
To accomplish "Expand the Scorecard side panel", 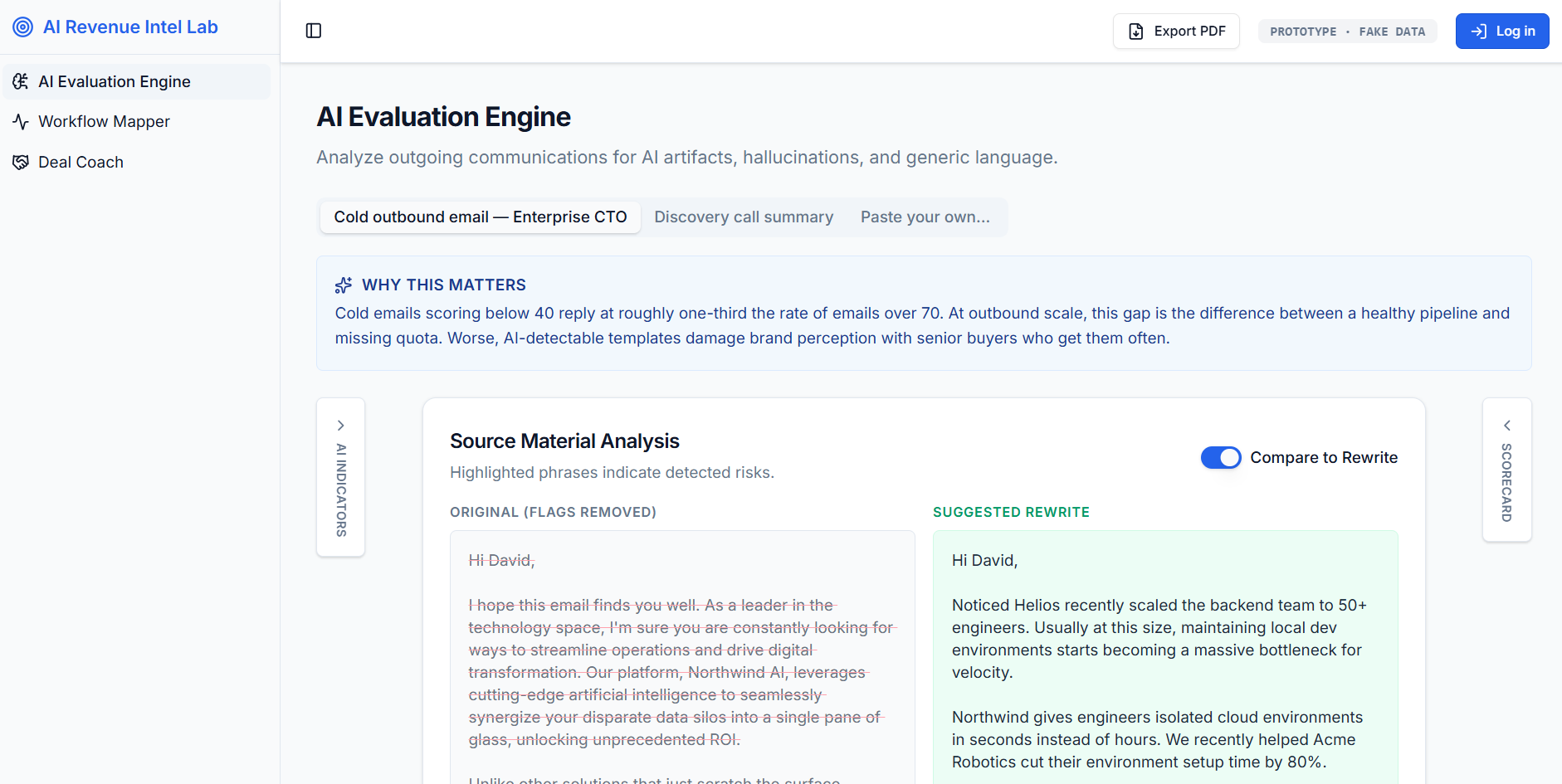I will click(1507, 470).
